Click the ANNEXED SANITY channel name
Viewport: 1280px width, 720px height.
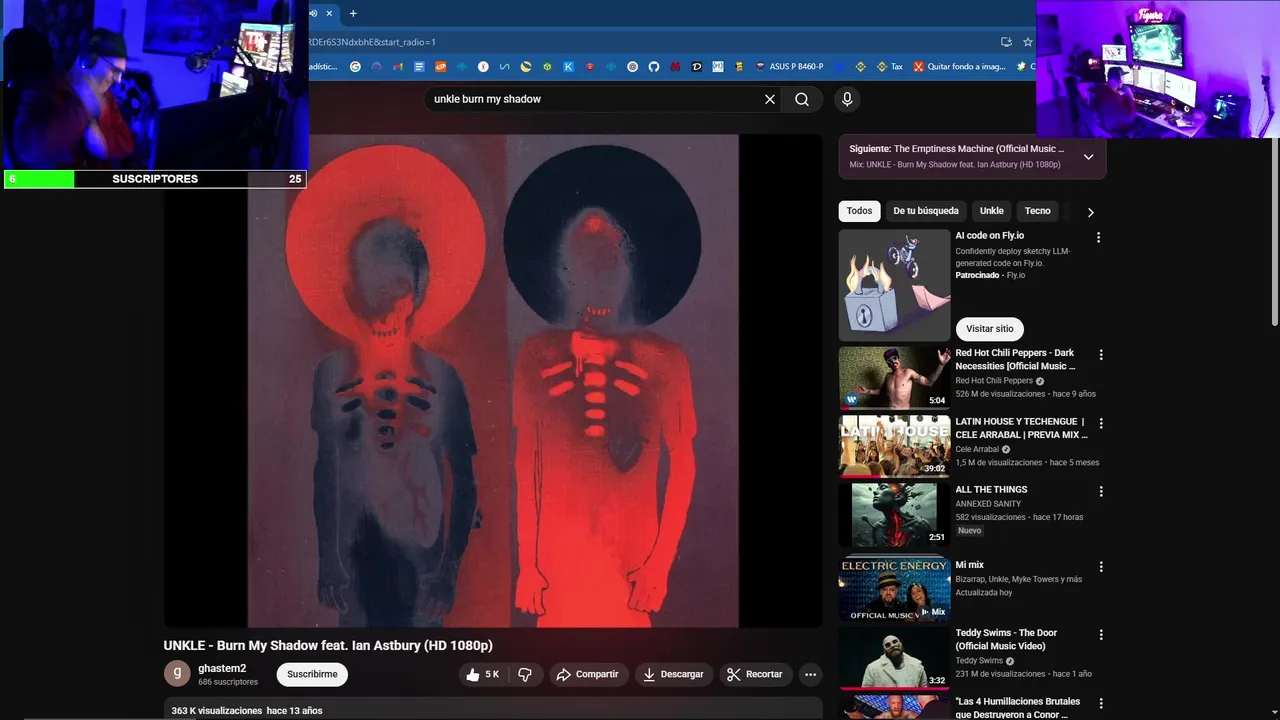coord(988,504)
